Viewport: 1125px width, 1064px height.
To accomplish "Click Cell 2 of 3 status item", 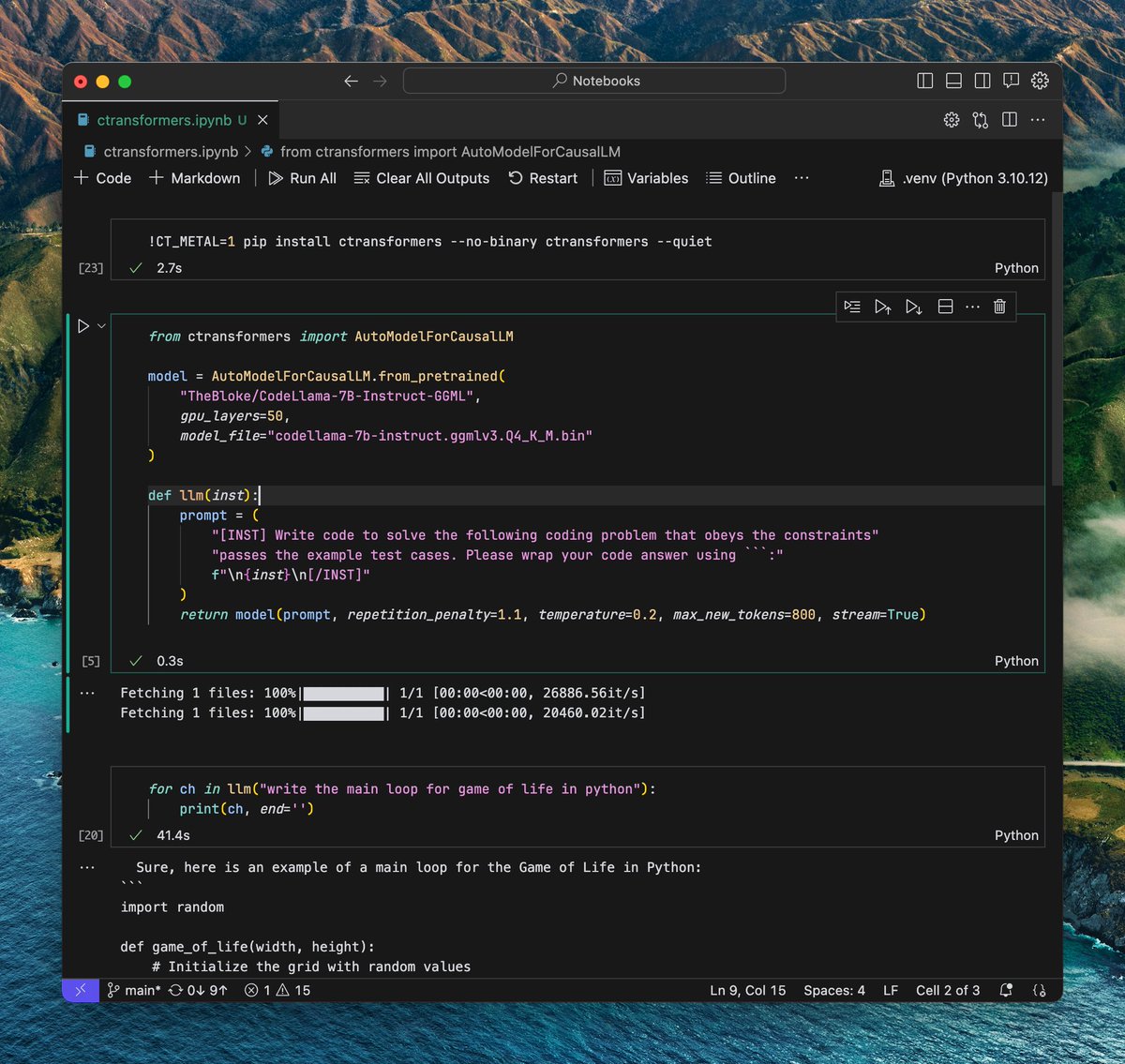I will tap(948, 990).
